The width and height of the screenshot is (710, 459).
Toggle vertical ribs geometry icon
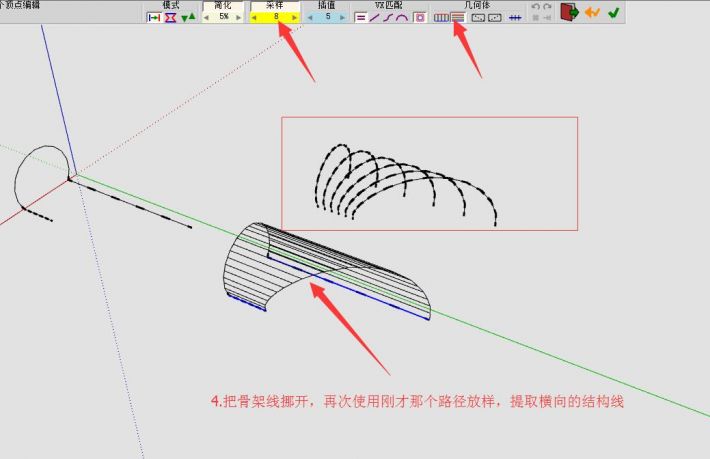click(441, 18)
